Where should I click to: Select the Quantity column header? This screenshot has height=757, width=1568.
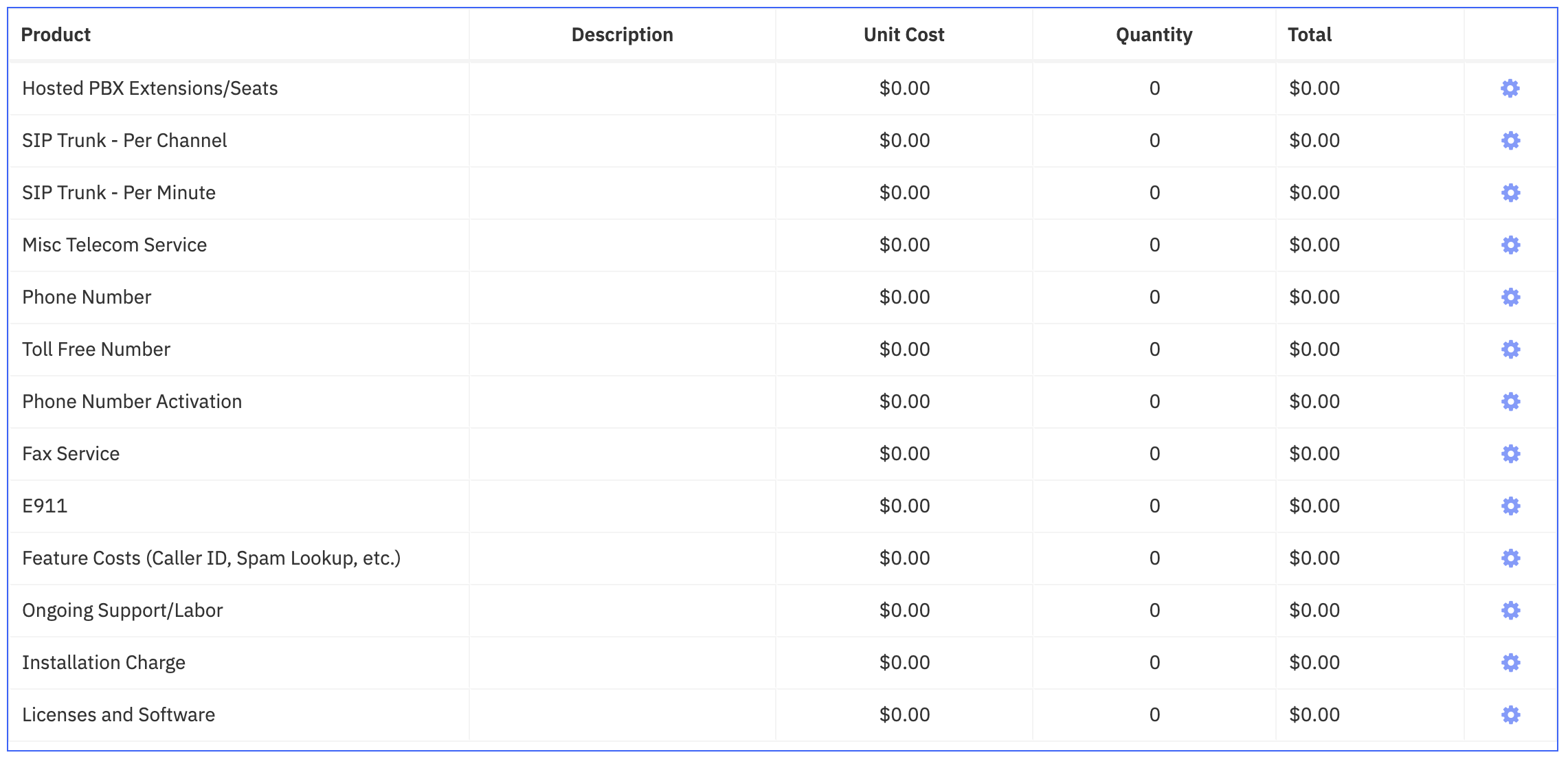click(x=1154, y=34)
